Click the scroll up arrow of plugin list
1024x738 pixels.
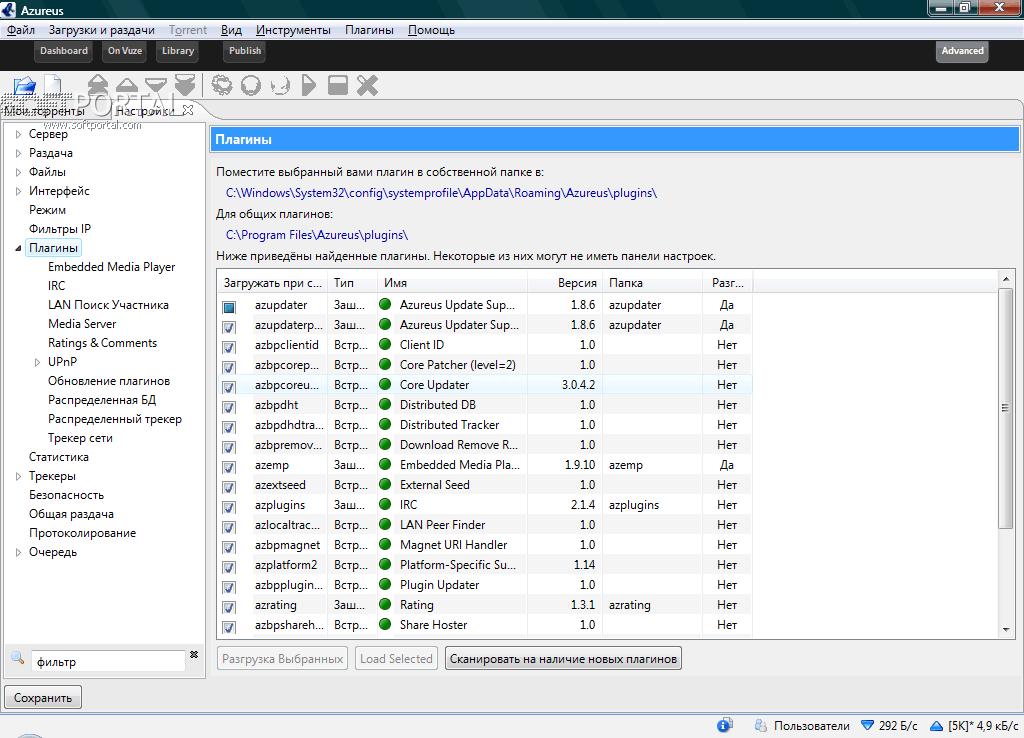(1006, 279)
